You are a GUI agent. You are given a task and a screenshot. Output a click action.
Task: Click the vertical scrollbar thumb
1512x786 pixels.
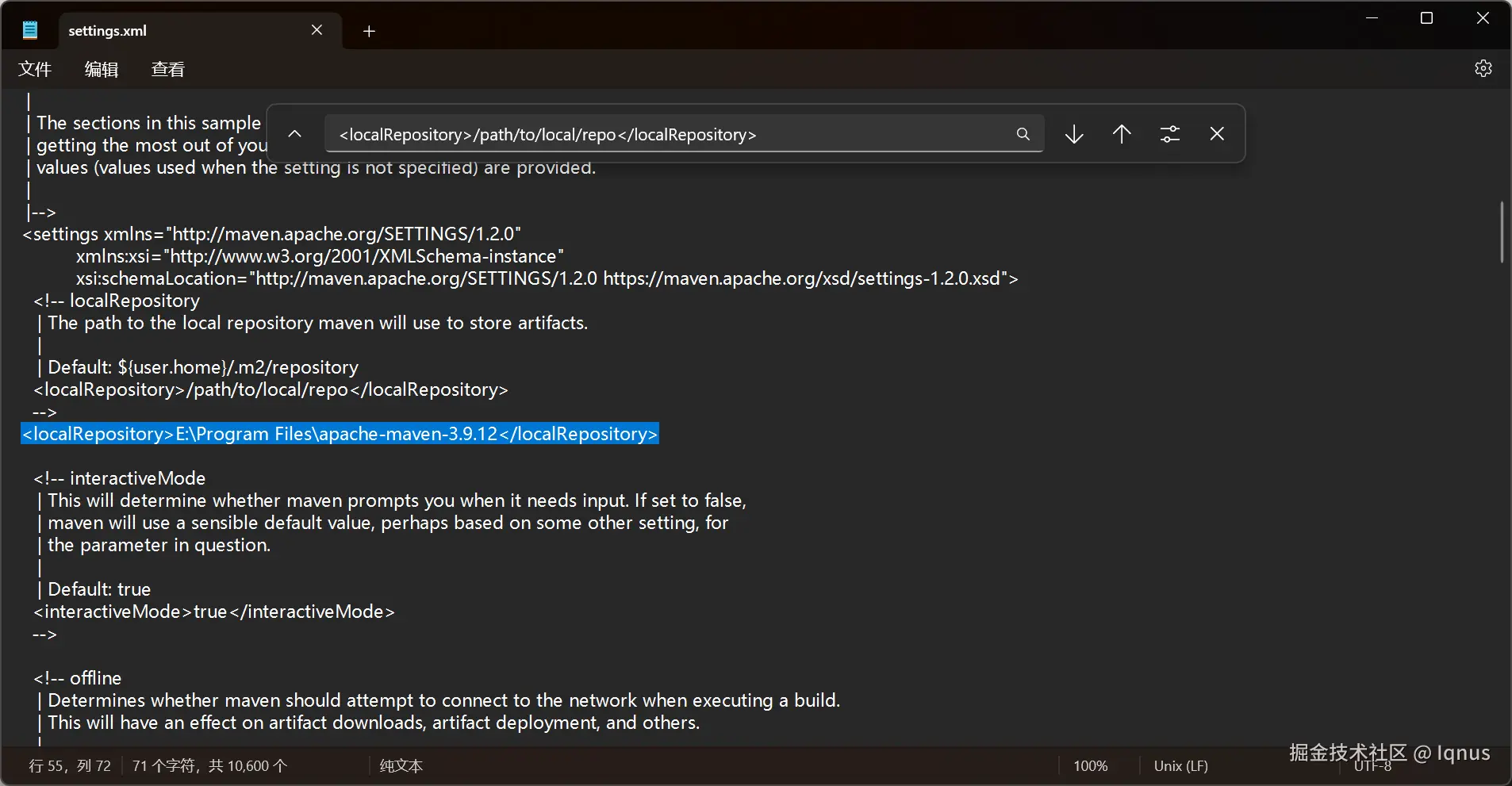coord(1502,232)
